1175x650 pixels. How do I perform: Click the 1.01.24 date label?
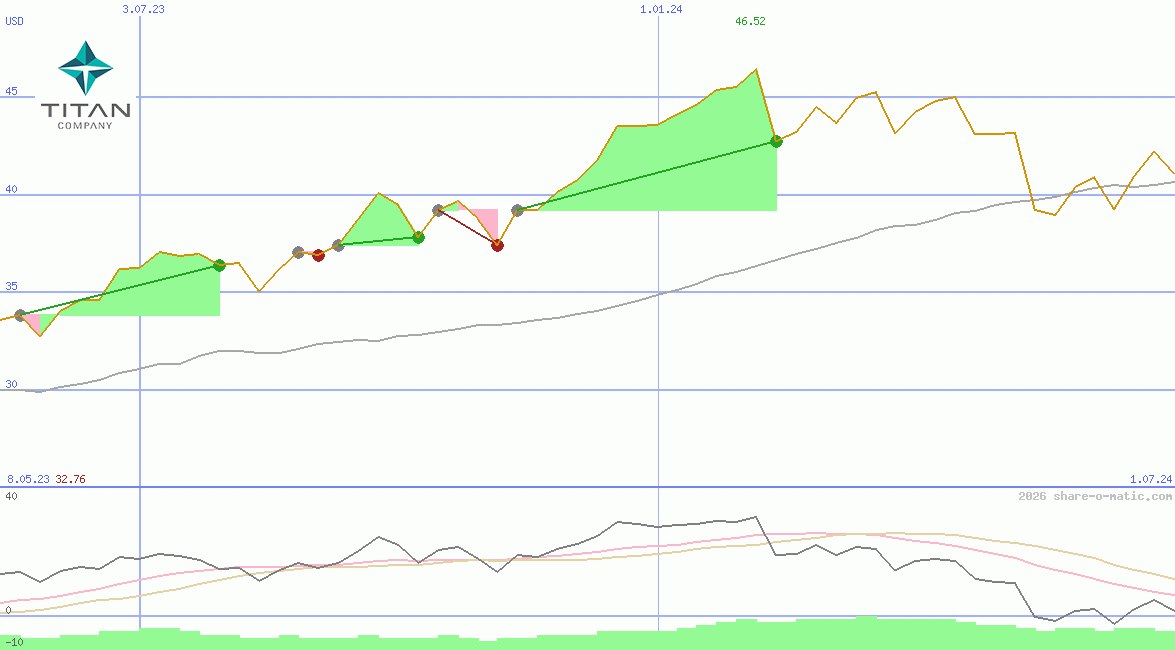coord(661,9)
